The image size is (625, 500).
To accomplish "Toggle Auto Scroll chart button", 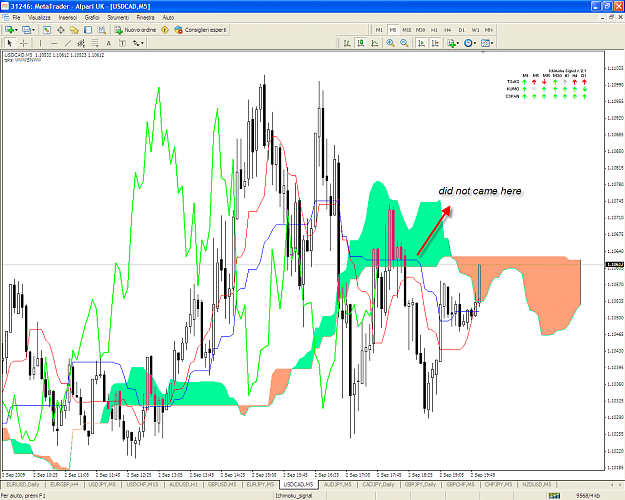I will click(421, 43).
